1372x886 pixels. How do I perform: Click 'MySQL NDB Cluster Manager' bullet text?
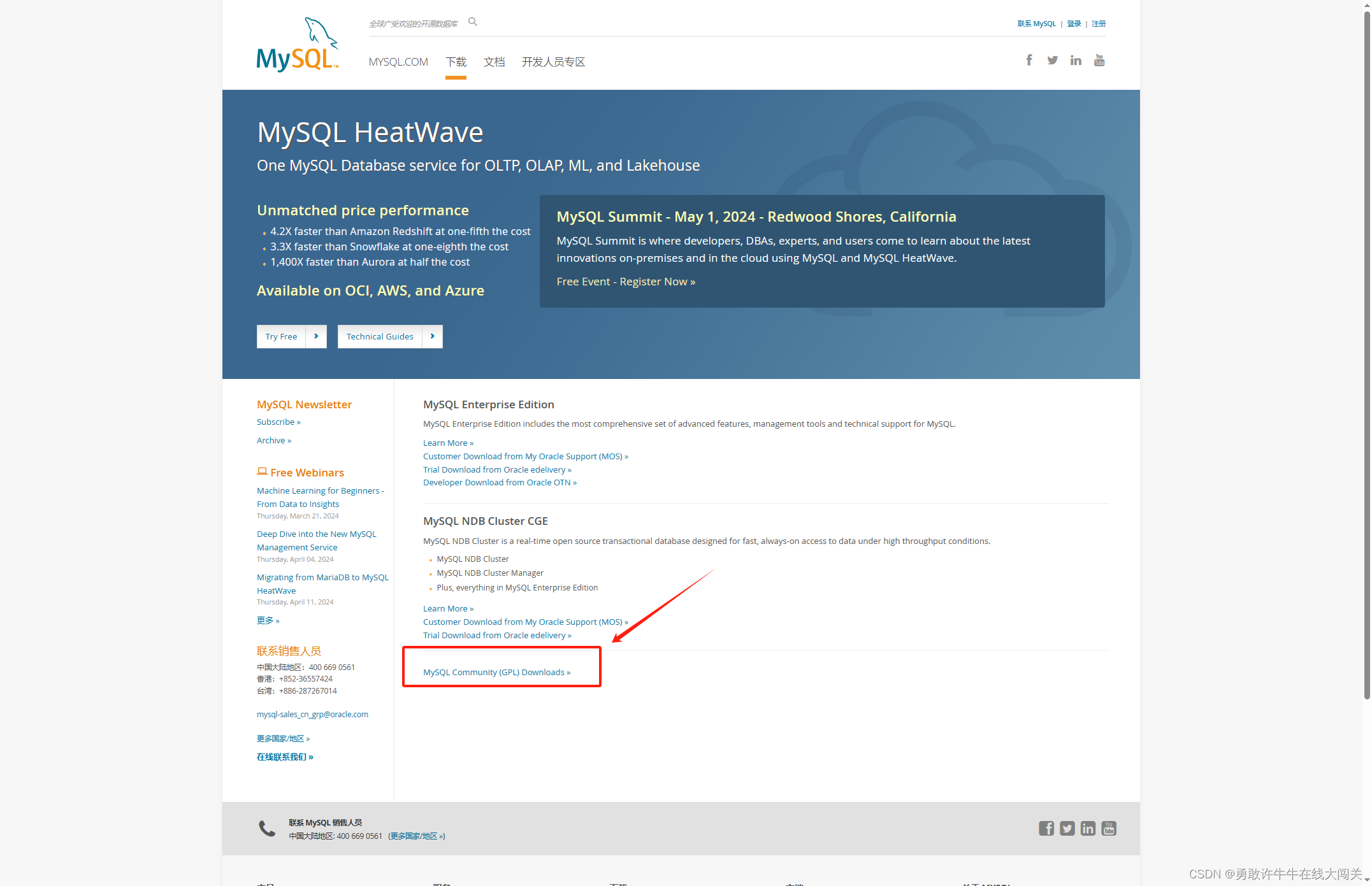tap(490, 573)
